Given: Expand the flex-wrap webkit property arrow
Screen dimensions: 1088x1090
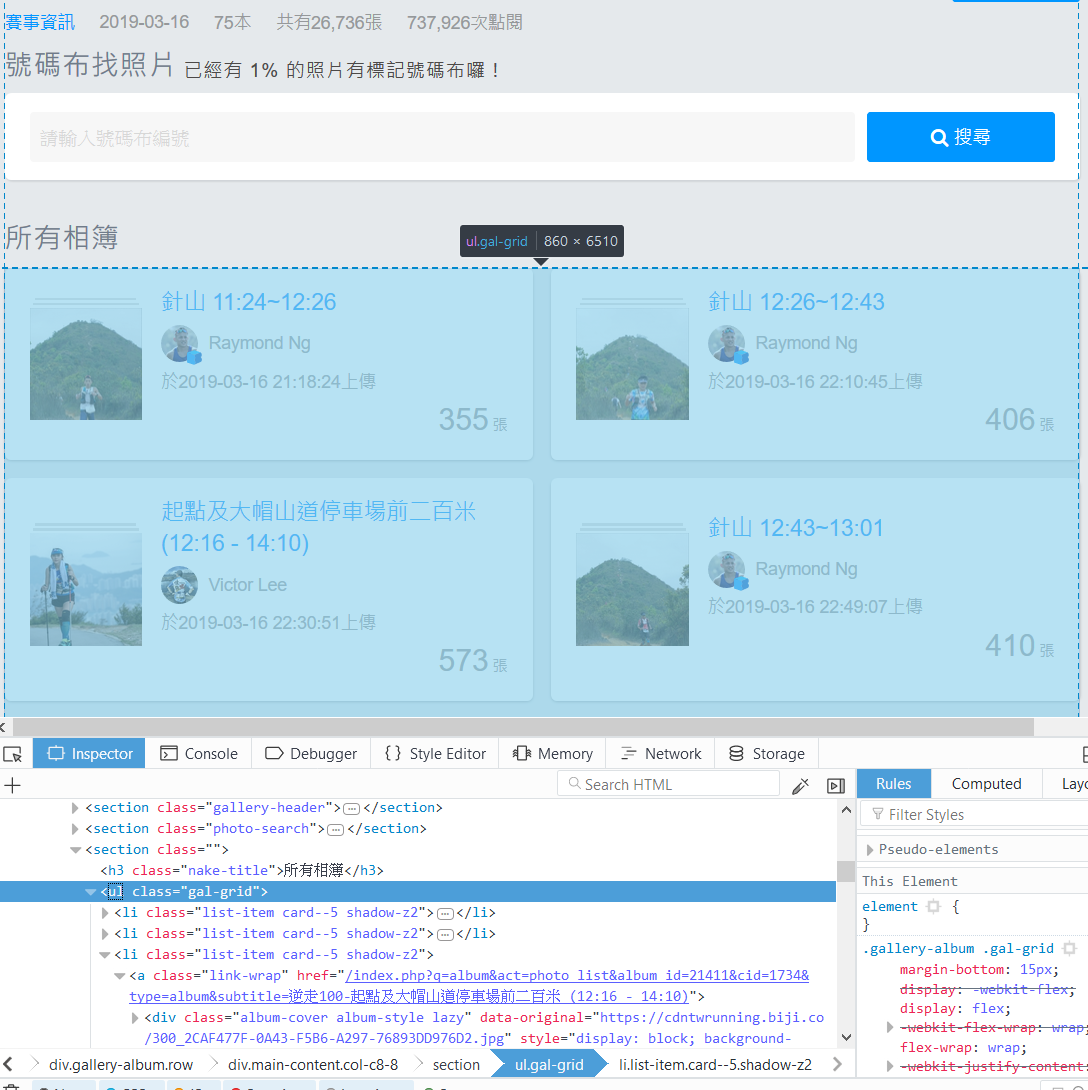Looking at the screenshot, I should 889,1027.
